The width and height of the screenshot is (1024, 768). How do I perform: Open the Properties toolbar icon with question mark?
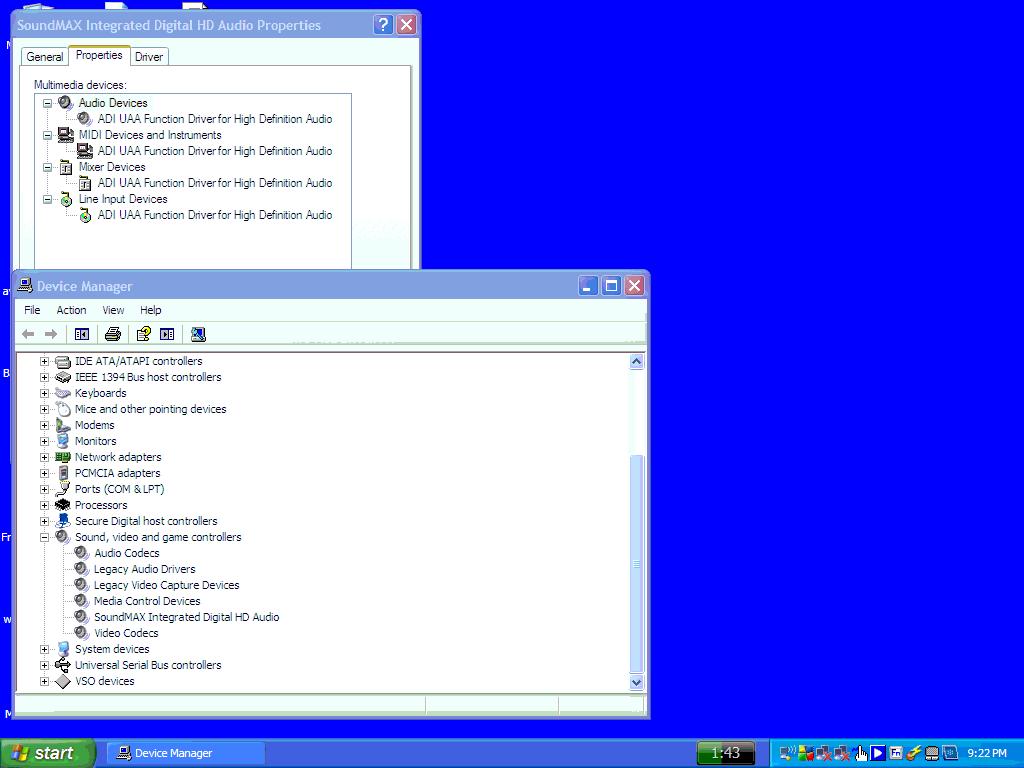pos(143,334)
